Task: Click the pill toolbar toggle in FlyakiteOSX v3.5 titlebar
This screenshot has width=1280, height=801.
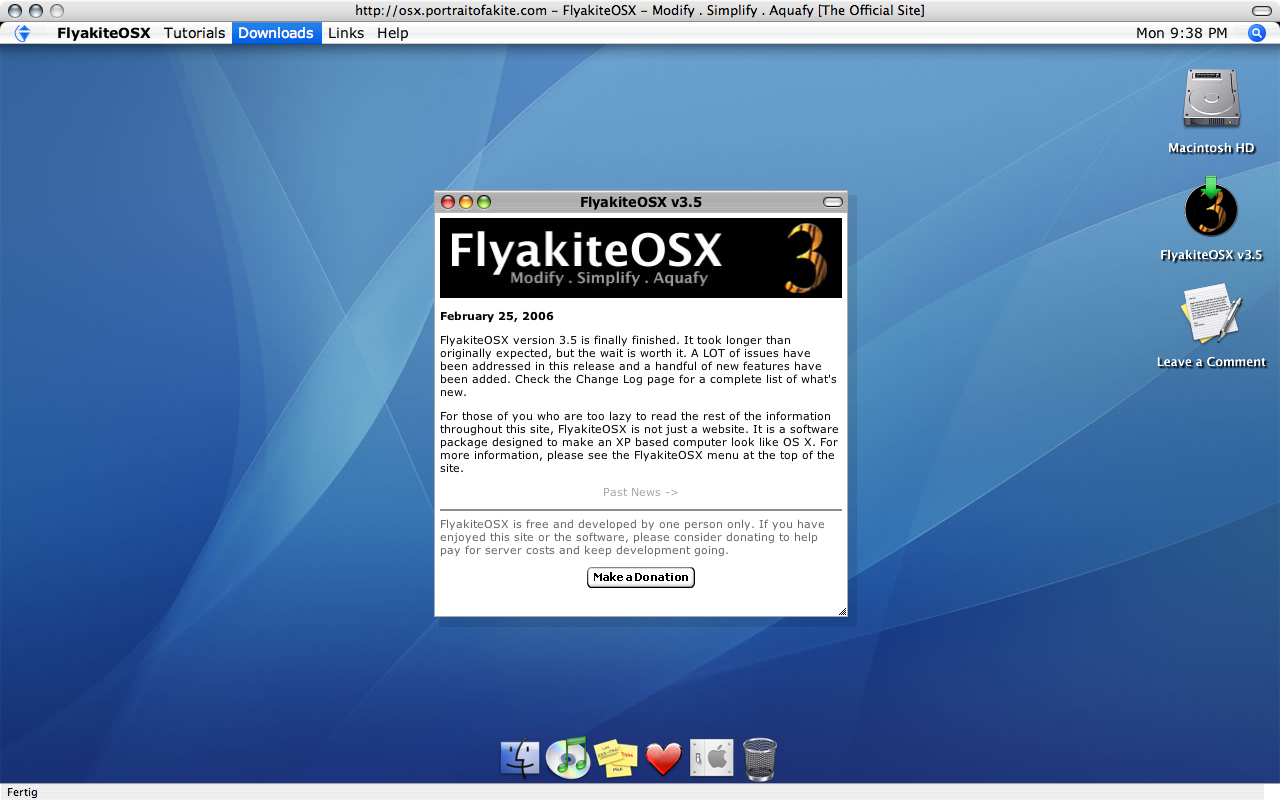Action: pyautogui.click(x=833, y=202)
